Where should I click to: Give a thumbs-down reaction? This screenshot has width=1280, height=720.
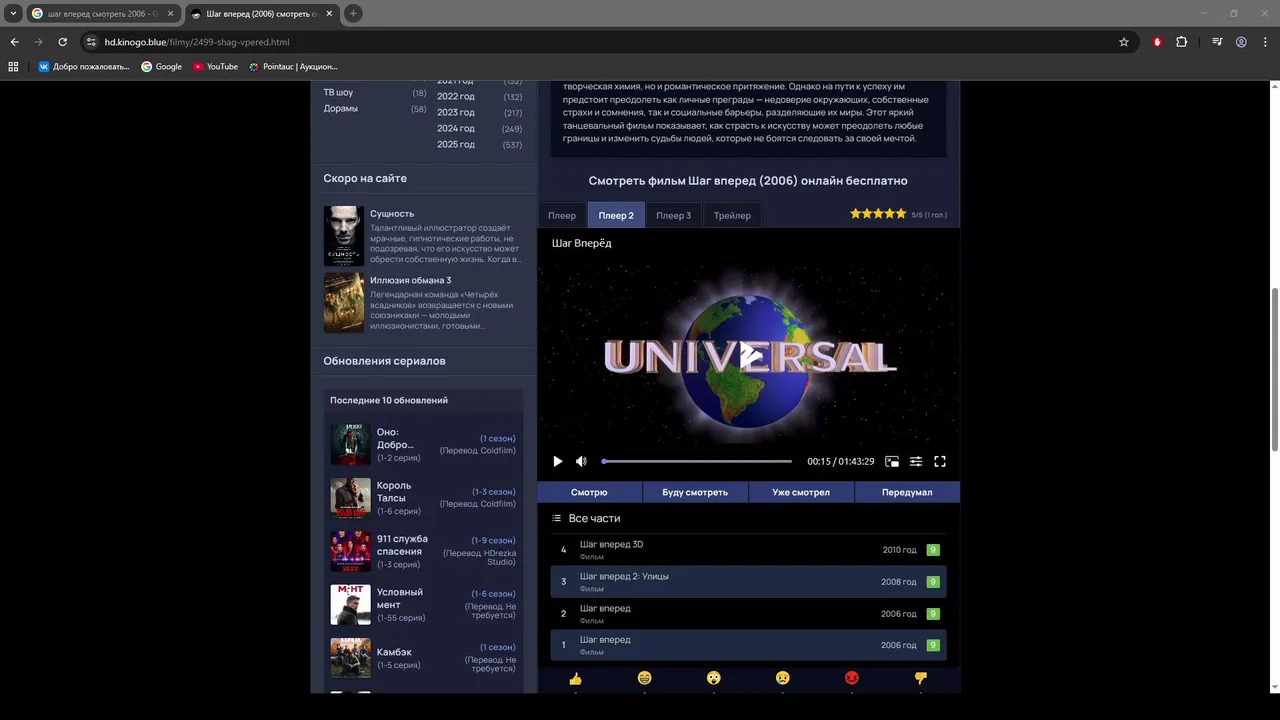[921, 678]
